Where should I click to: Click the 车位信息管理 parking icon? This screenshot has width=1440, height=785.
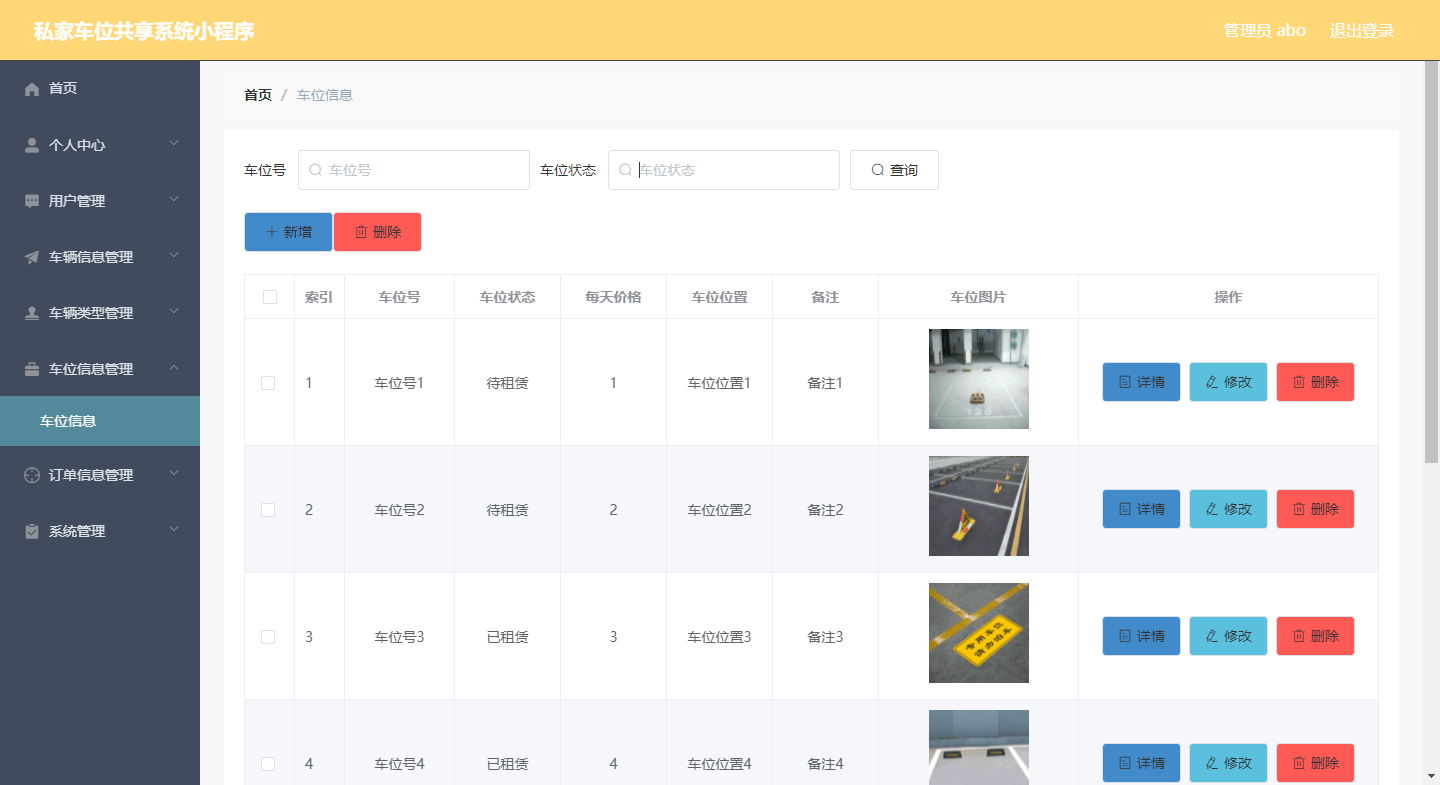point(31,369)
